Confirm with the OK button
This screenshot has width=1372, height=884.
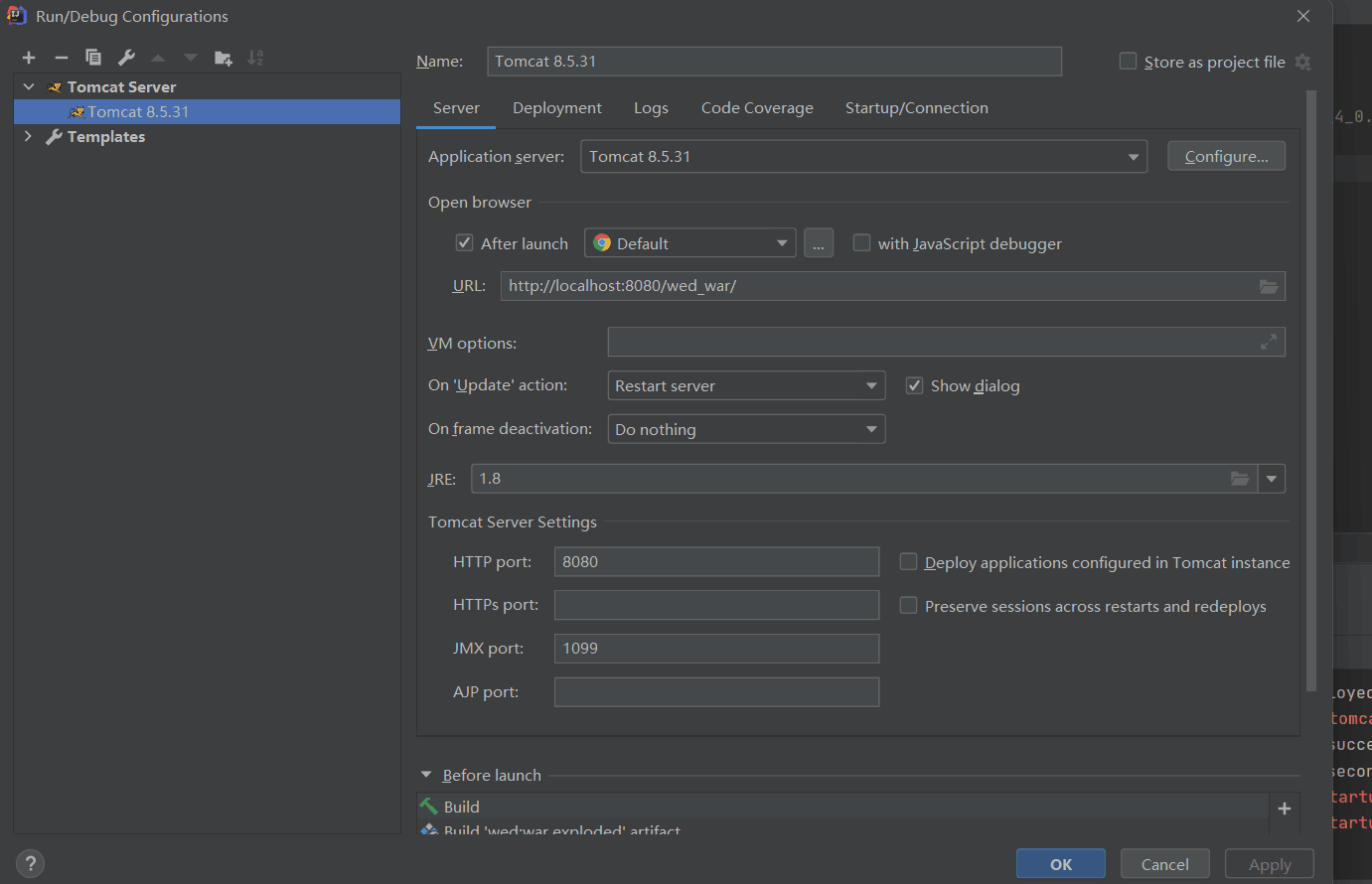pos(1061,864)
